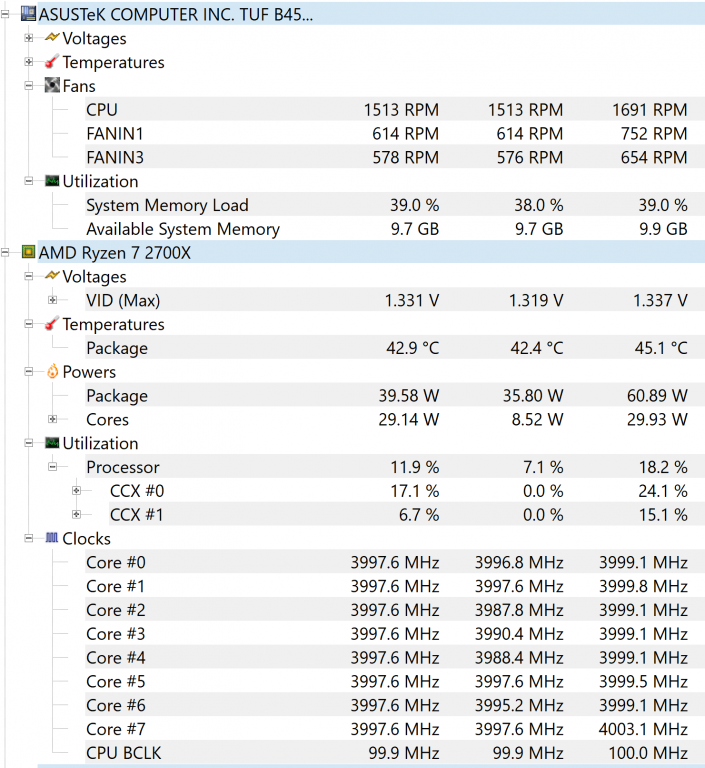
Task: Select the ASUSTeK COMPUTER INC. TUF B45... row
Action: pyautogui.click(x=371, y=14)
